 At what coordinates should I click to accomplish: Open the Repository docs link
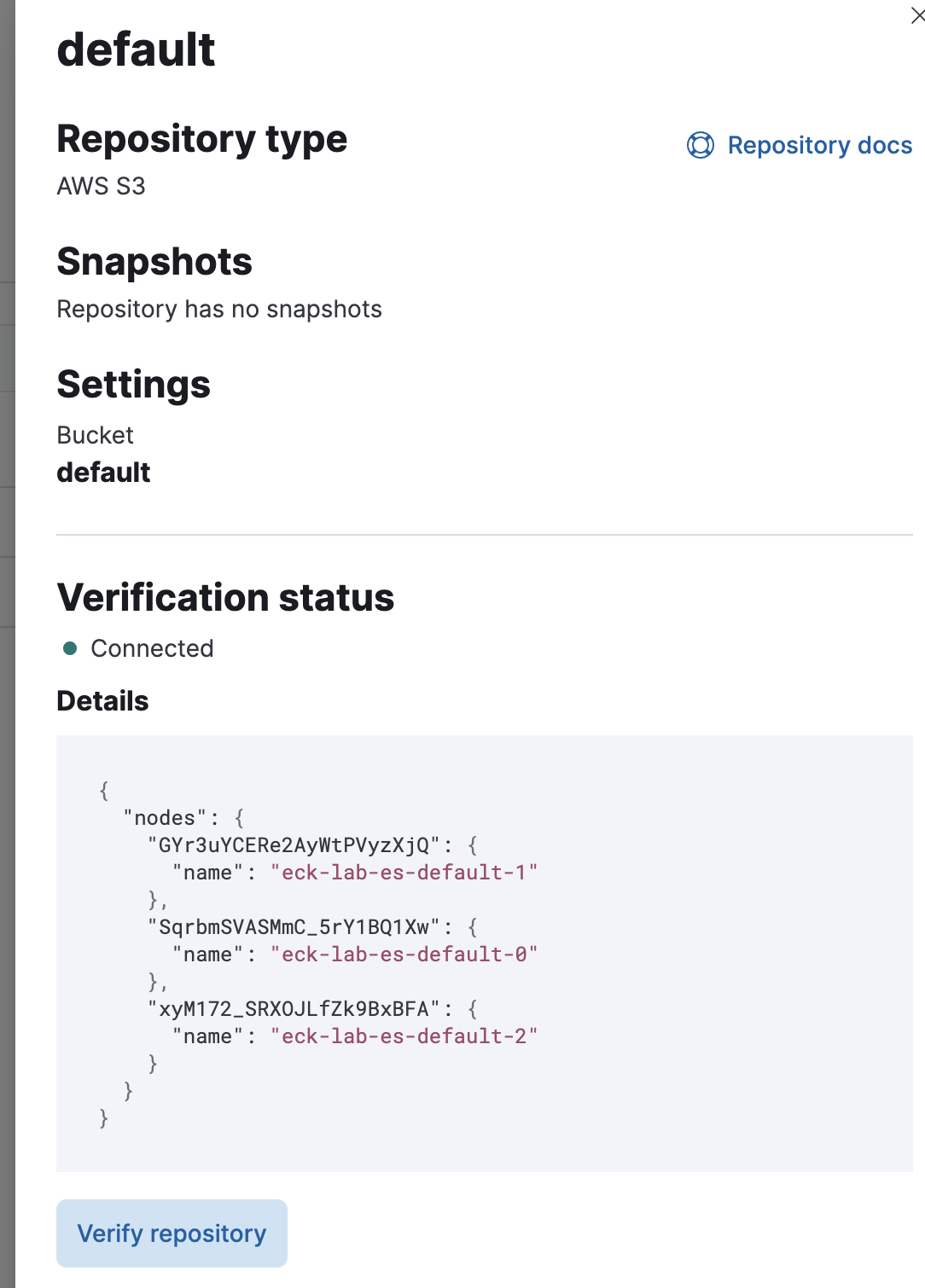[x=819, y=145]
